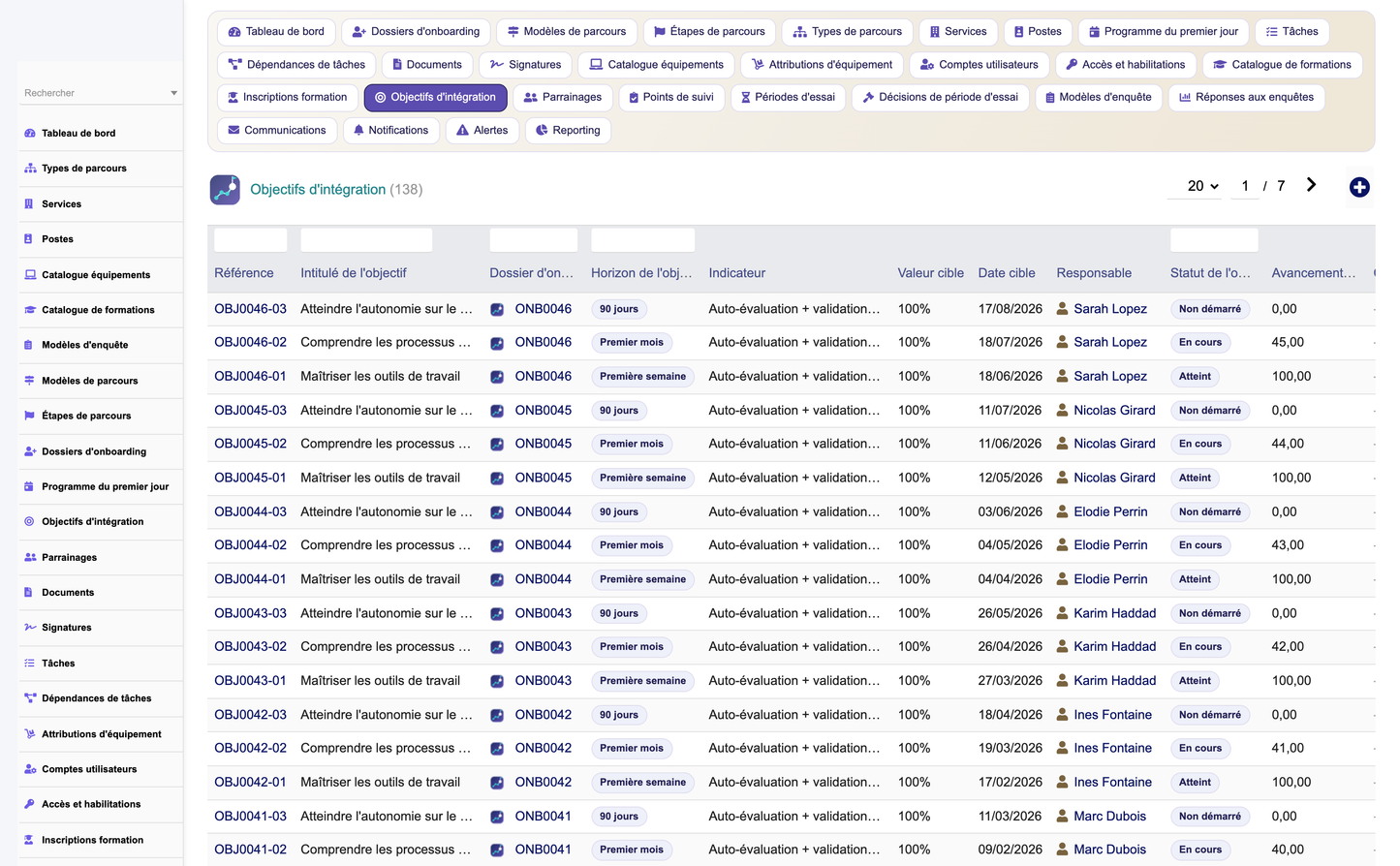
Task: Open the Notifications tab
Action: tap(390, 130)
